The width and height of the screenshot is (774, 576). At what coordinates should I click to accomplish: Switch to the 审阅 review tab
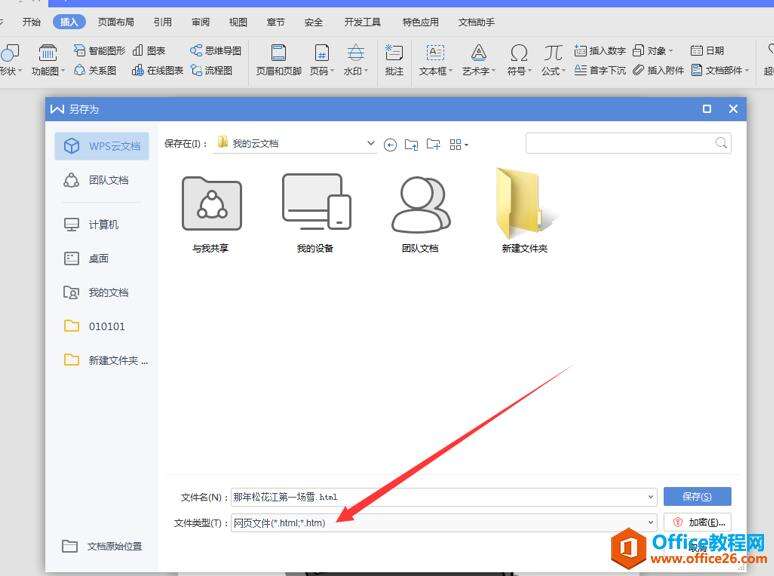click(200, 22)
